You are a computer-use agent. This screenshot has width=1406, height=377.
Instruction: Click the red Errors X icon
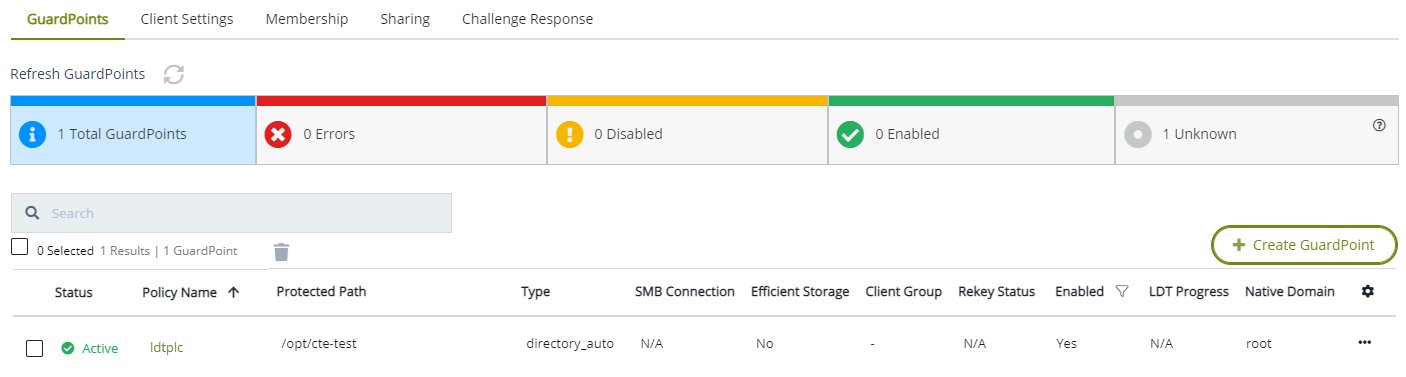278,134
